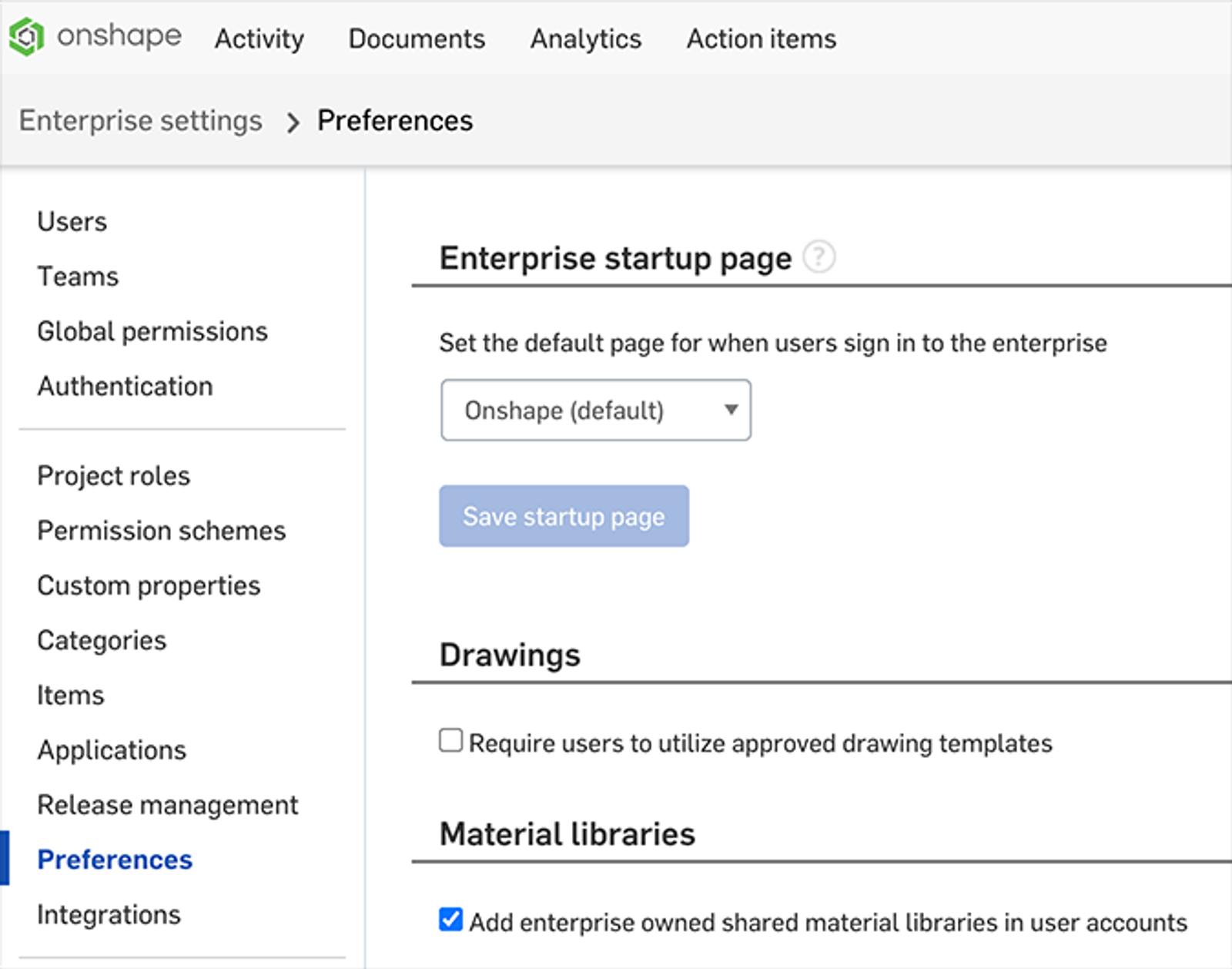This screenshot has height=969, width=1232.
Task: Open Action items in top navigation
Action: point(761,39)
